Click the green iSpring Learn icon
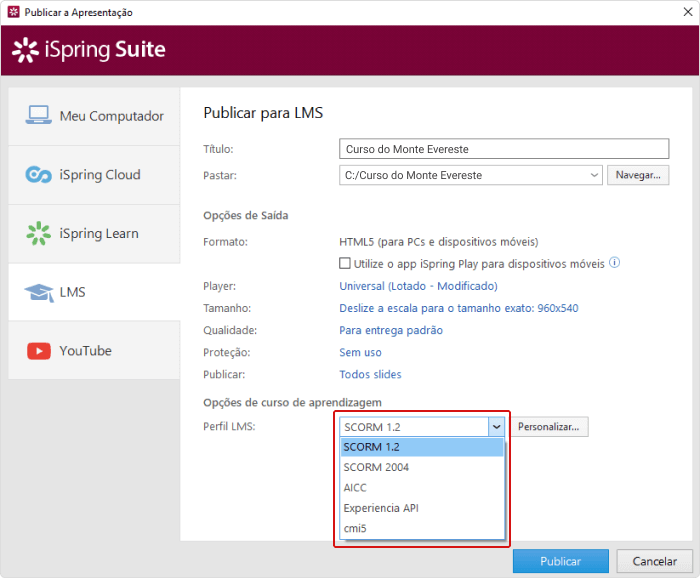 pyautogui.click(x=38, y=233)
